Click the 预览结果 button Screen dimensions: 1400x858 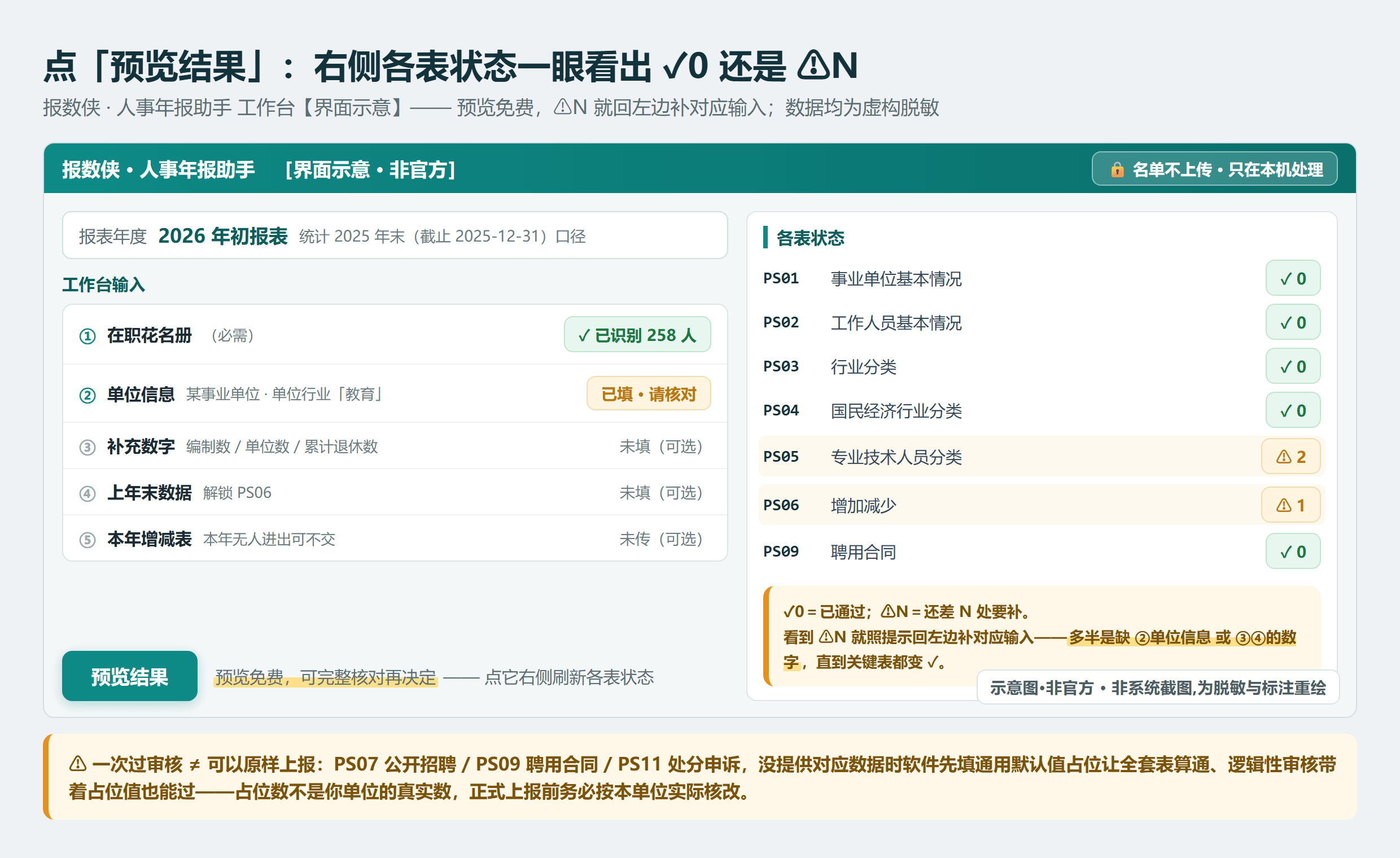point(129,676)
